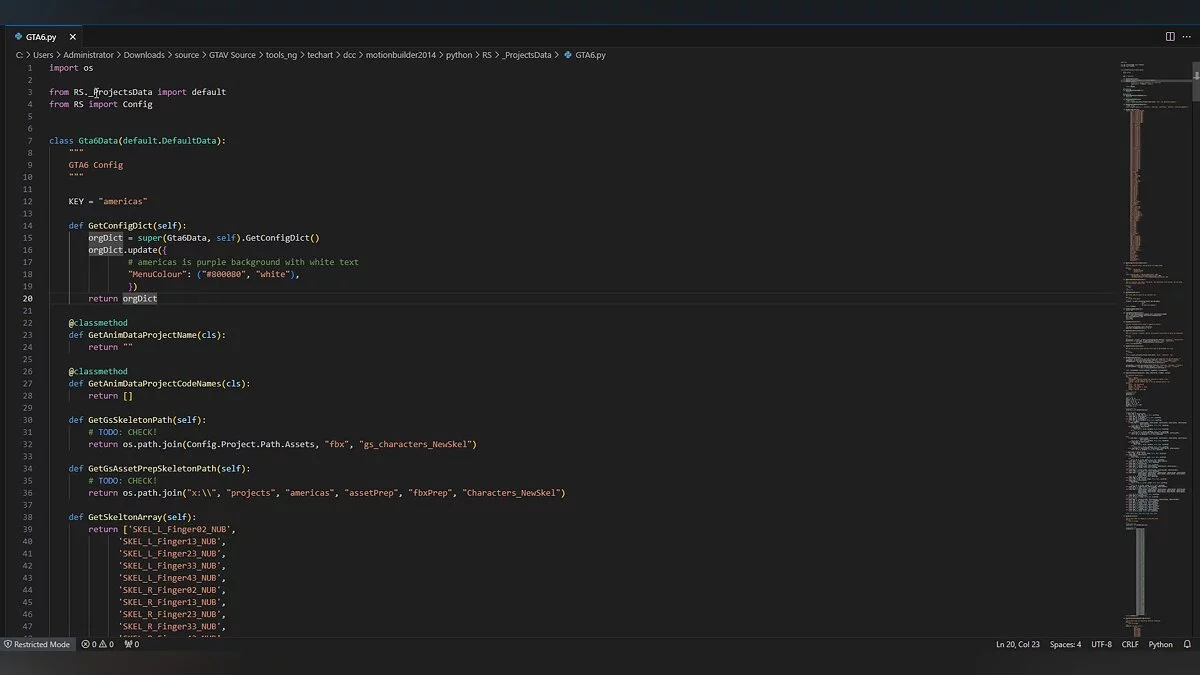Switch line endings via CRLF indicator
Viewport: 1200px width, 675px height.
click(x=1130, y=644)
